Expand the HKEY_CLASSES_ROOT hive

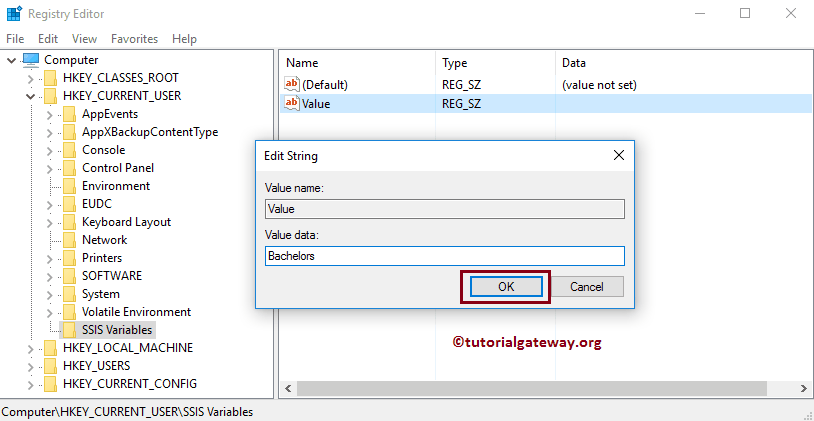[x=31, y=79]
